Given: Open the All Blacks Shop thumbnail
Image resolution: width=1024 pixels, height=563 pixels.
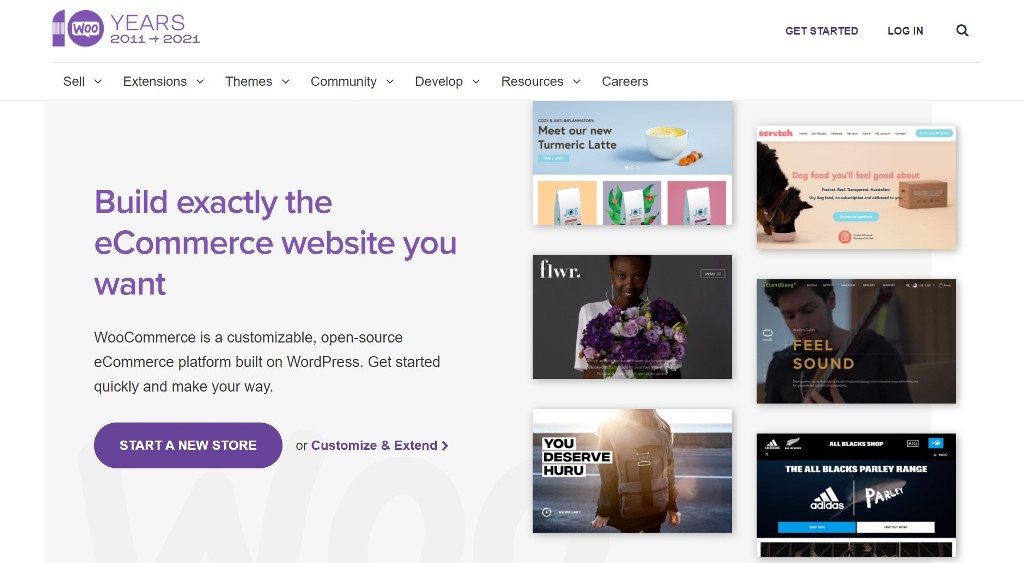Looking at the screenshot, I should pos(856,495).
